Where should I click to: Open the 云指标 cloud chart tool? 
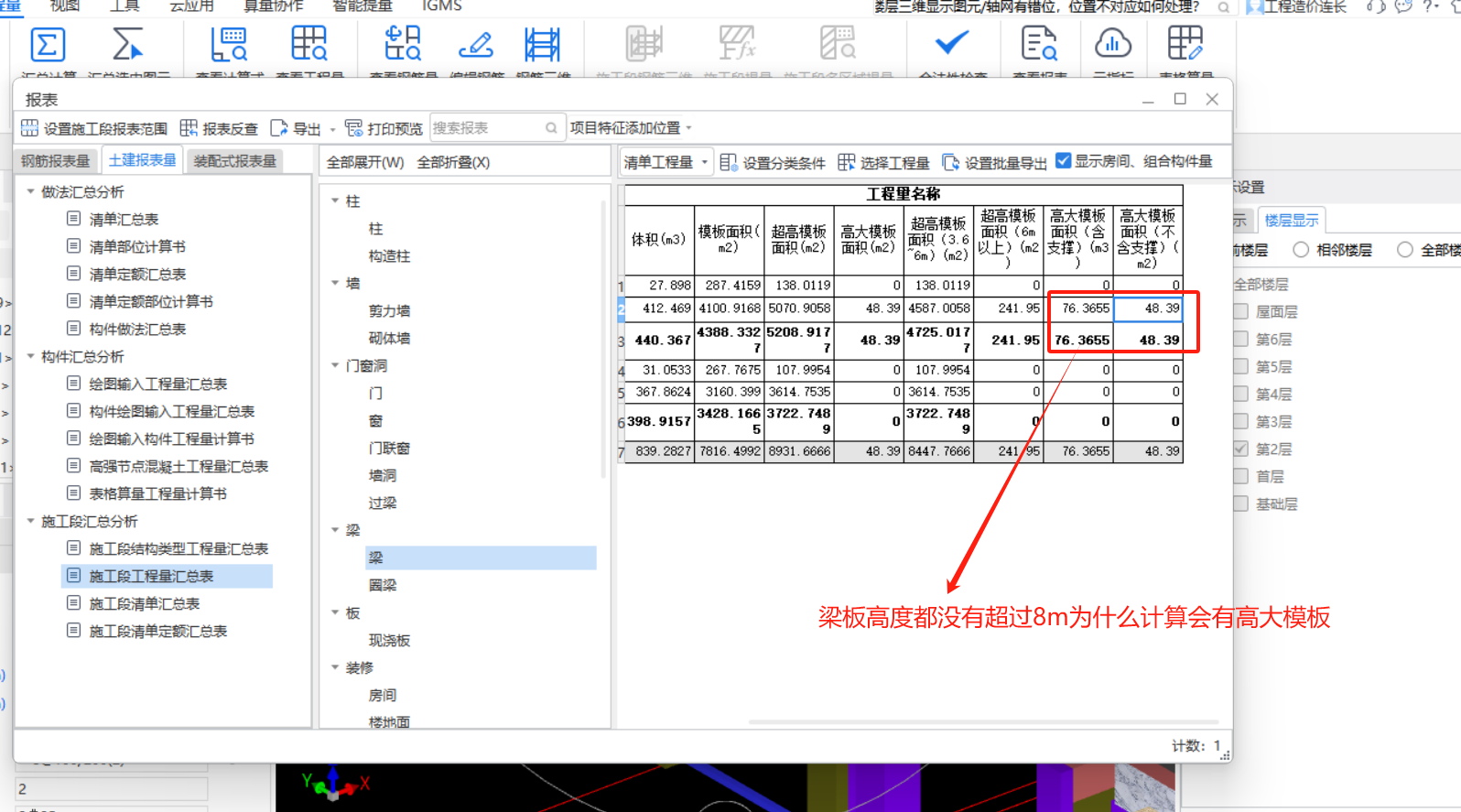(x=1112, y=45)
